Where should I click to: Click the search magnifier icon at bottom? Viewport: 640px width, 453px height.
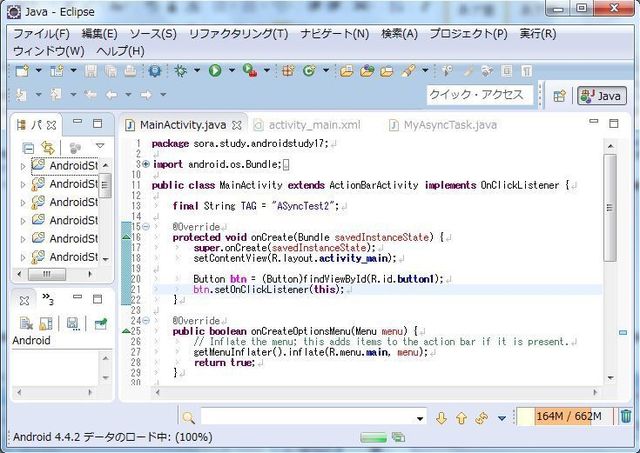(x=189, y=417)
